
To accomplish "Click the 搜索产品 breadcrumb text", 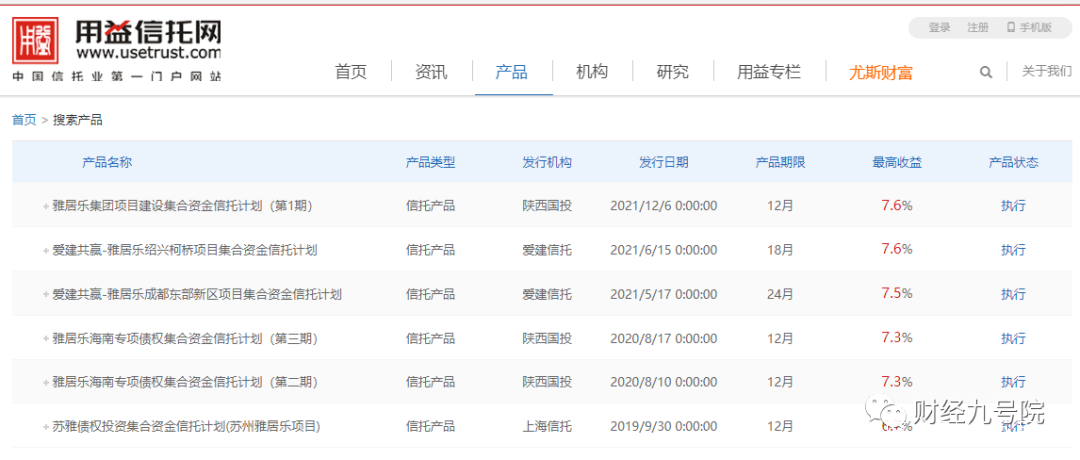I will pyautogui.click(x=78, y=120).
